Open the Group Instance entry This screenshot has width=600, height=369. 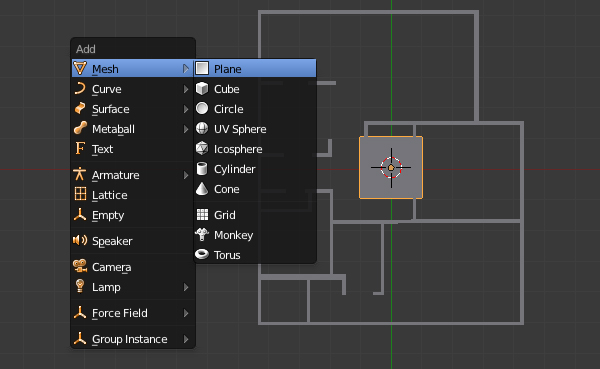(x=133, y=339)
